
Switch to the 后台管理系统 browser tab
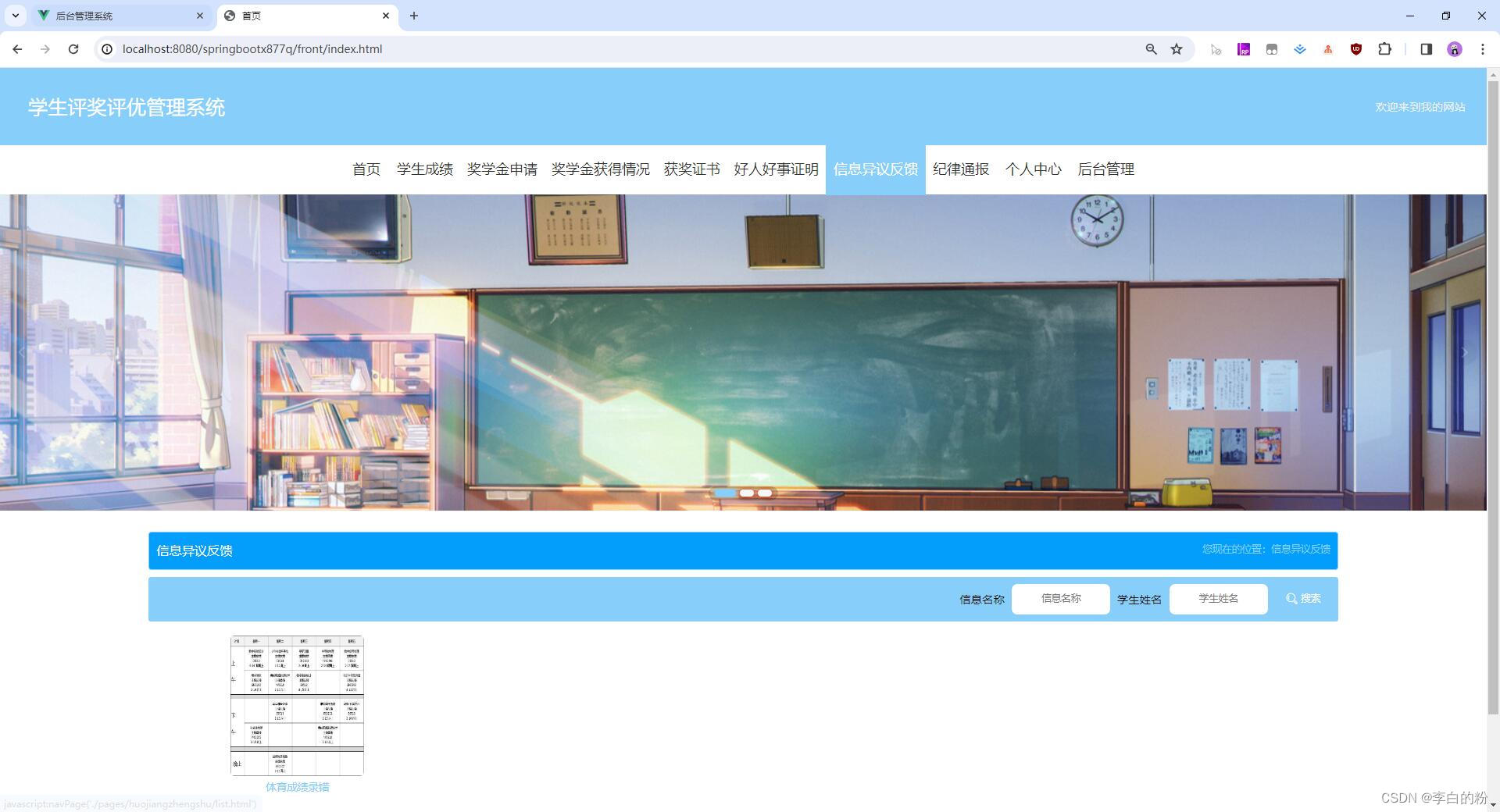(x=121, y=16)
